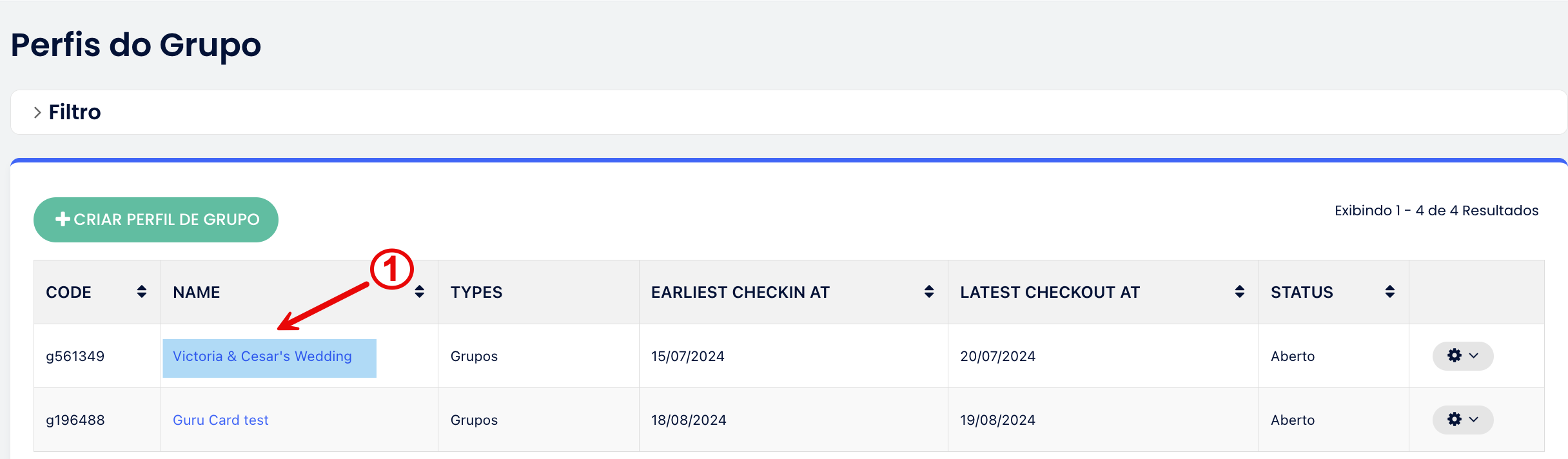Click sort arrows in CODE column
The height and width of the screenshot is (459, 1568).
coord(142,292)
